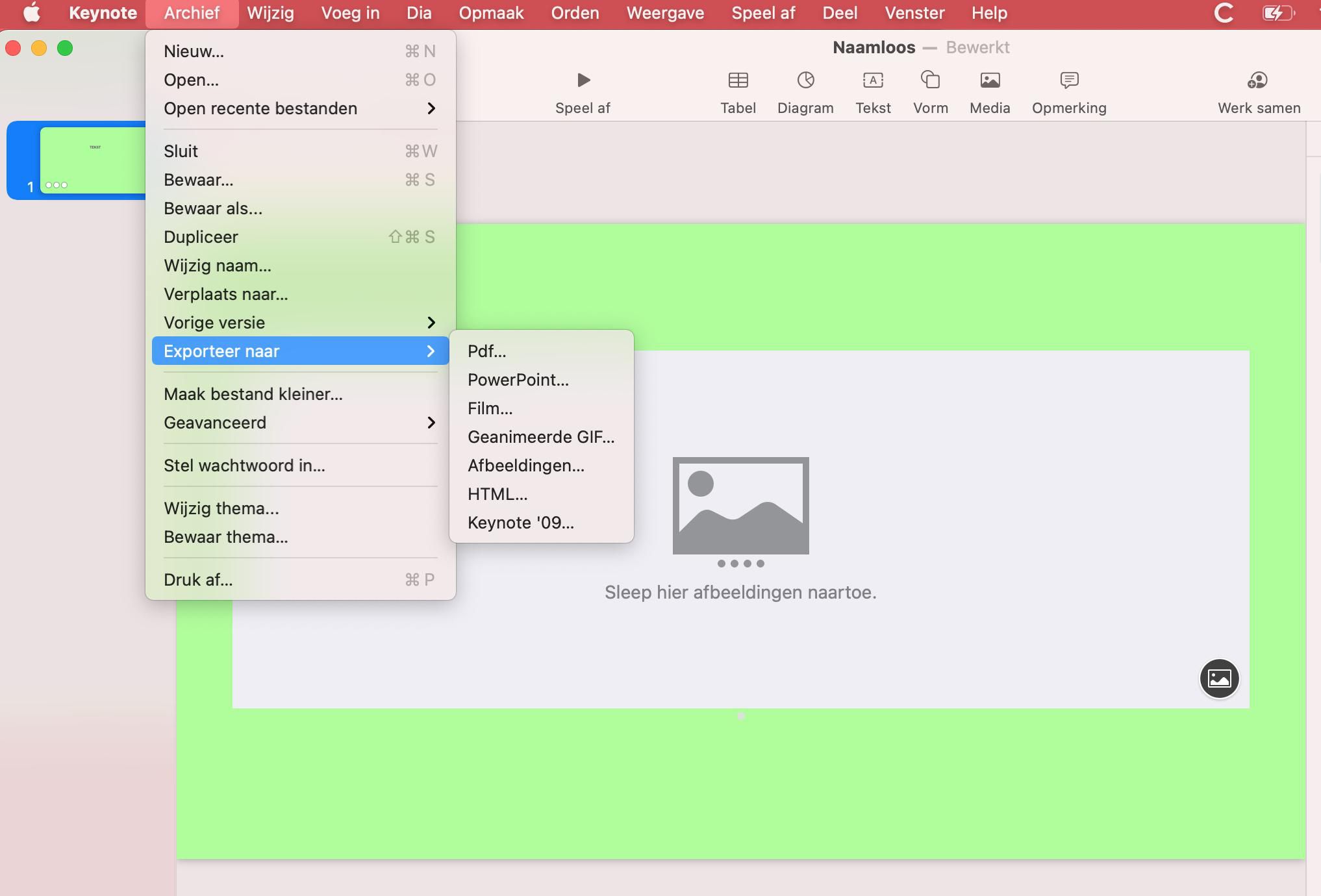
Task: Expand Vorige versie submenu
Action: pos(300,323)
